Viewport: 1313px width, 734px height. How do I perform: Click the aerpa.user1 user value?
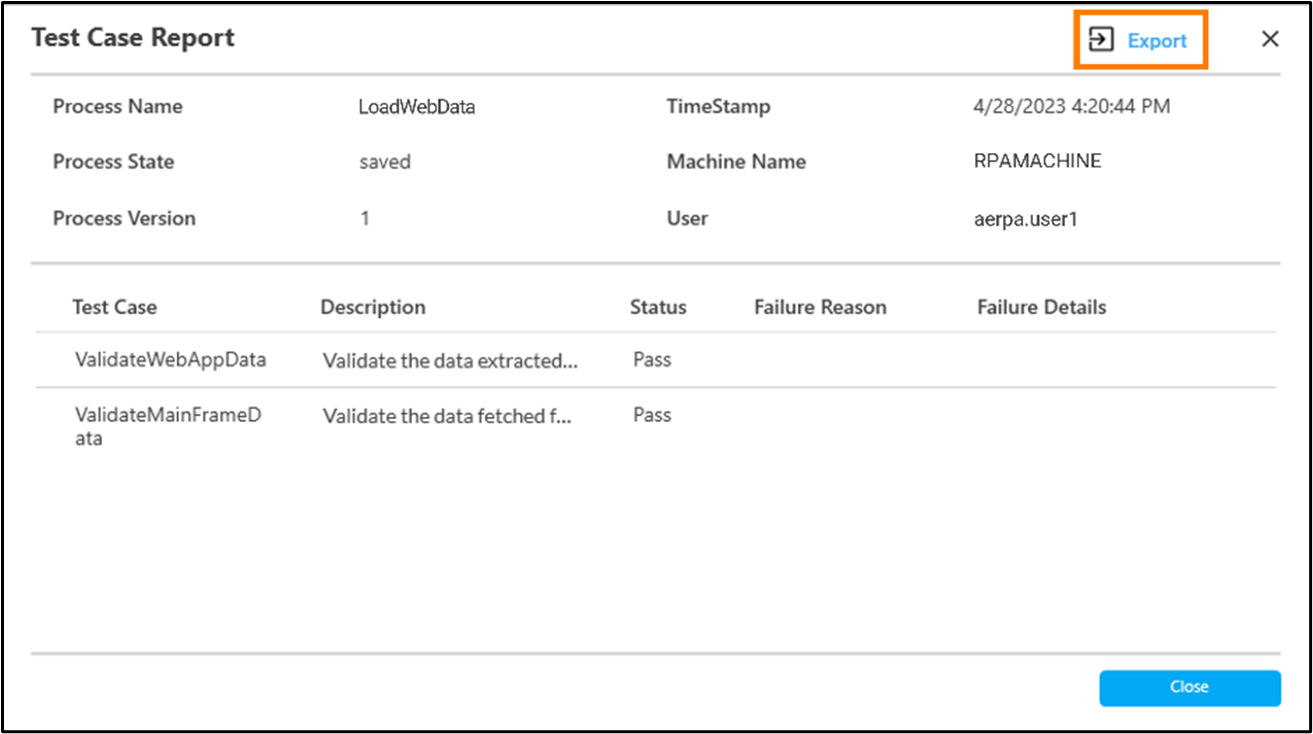tap(1025, 219)
